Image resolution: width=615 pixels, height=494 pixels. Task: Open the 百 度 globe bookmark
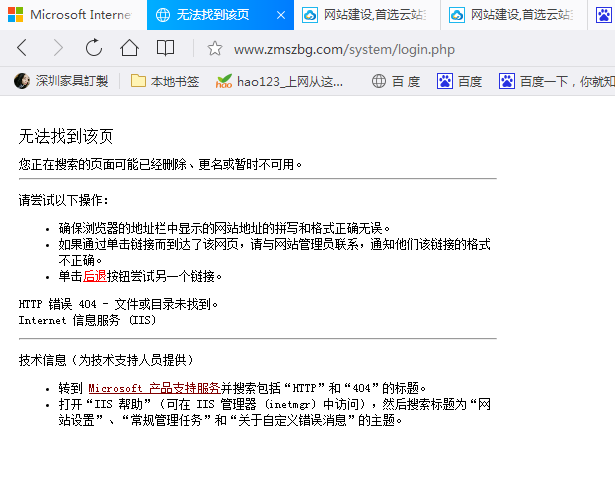(x=395, y=81)
